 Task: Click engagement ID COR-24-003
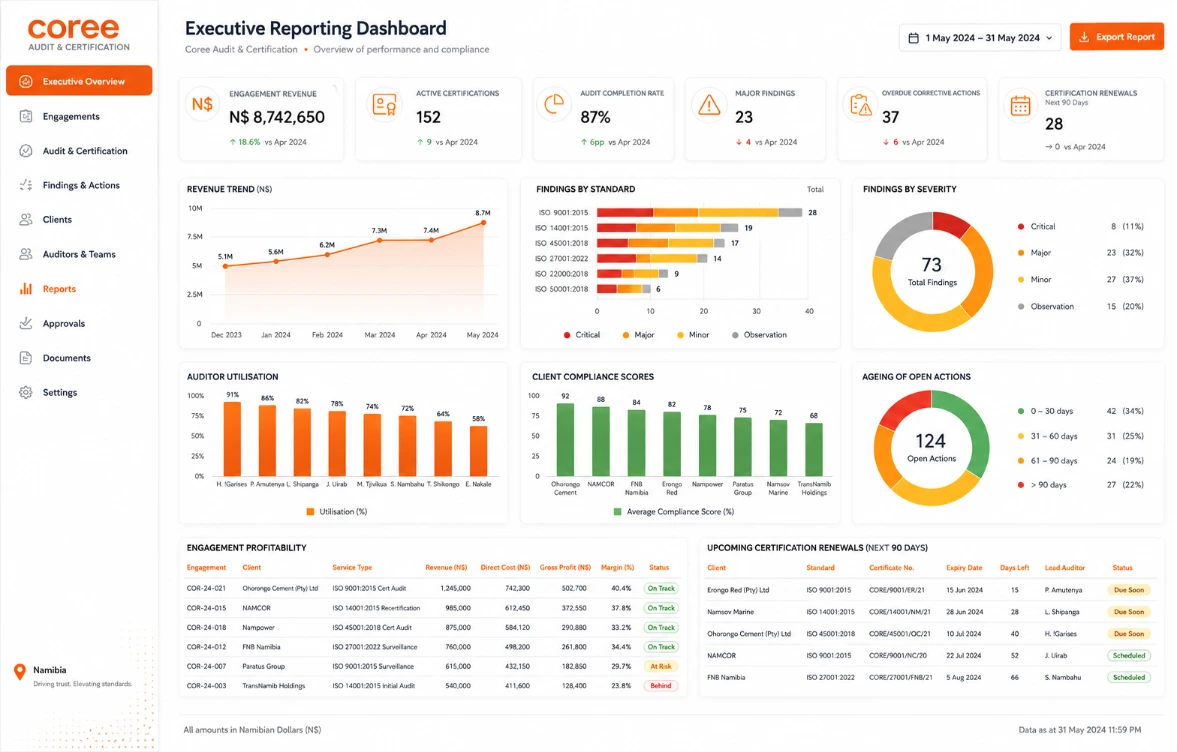tap(206, 686)
